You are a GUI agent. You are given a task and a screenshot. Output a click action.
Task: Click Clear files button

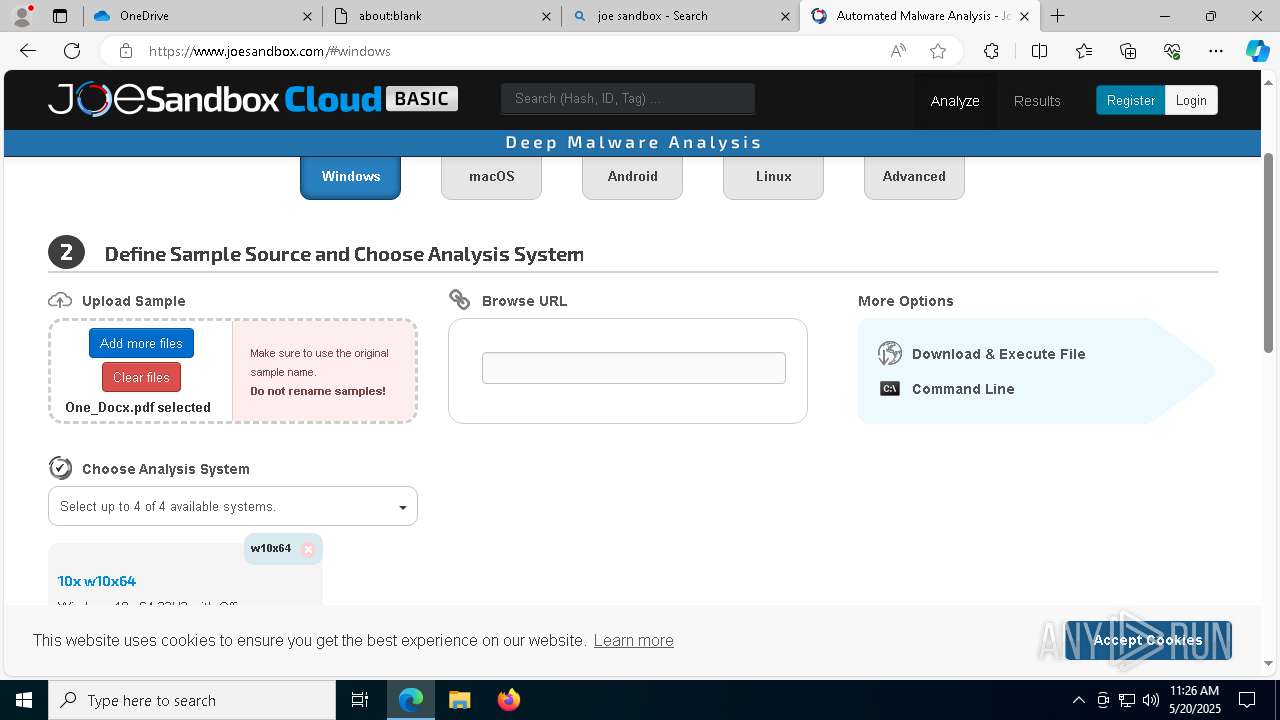[x=141, y=377]
